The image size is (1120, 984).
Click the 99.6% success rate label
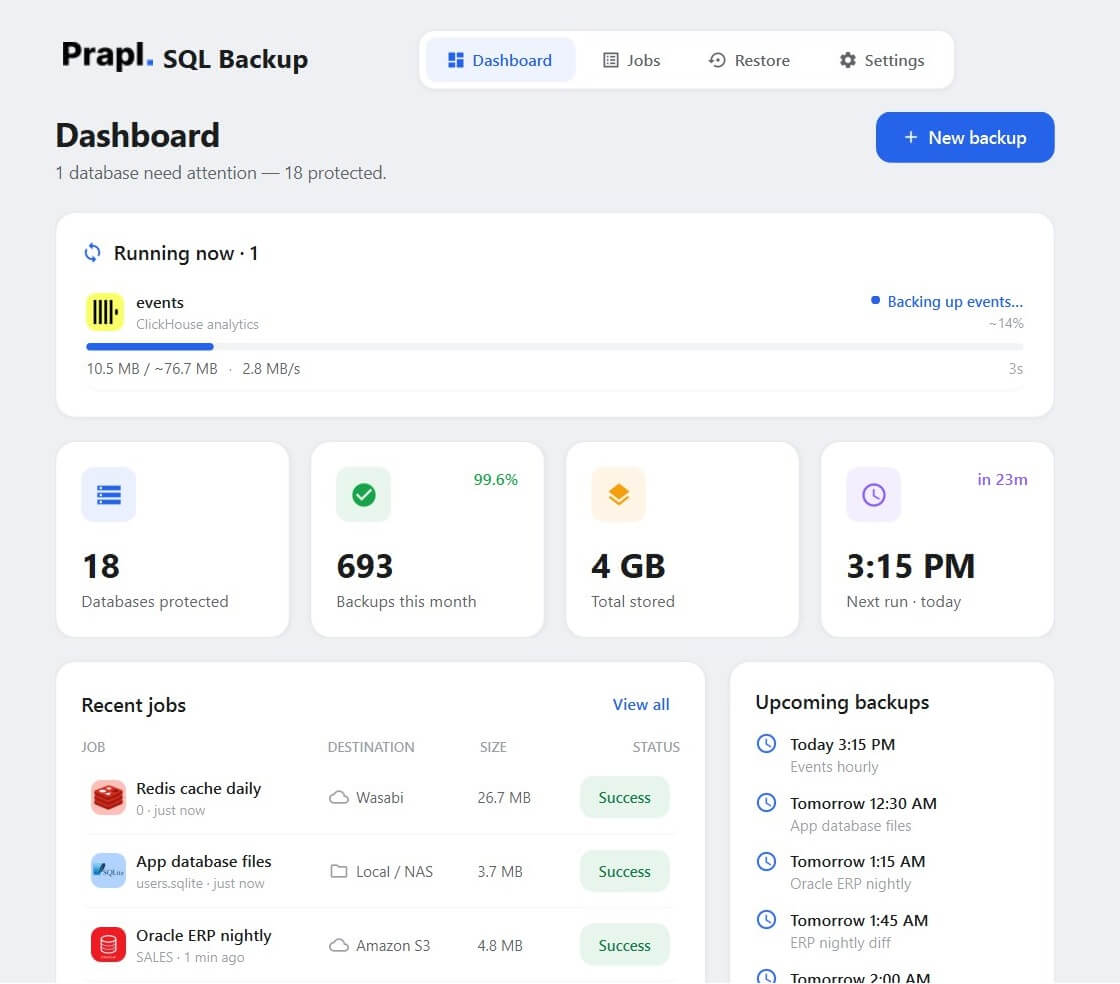(496, 479)
